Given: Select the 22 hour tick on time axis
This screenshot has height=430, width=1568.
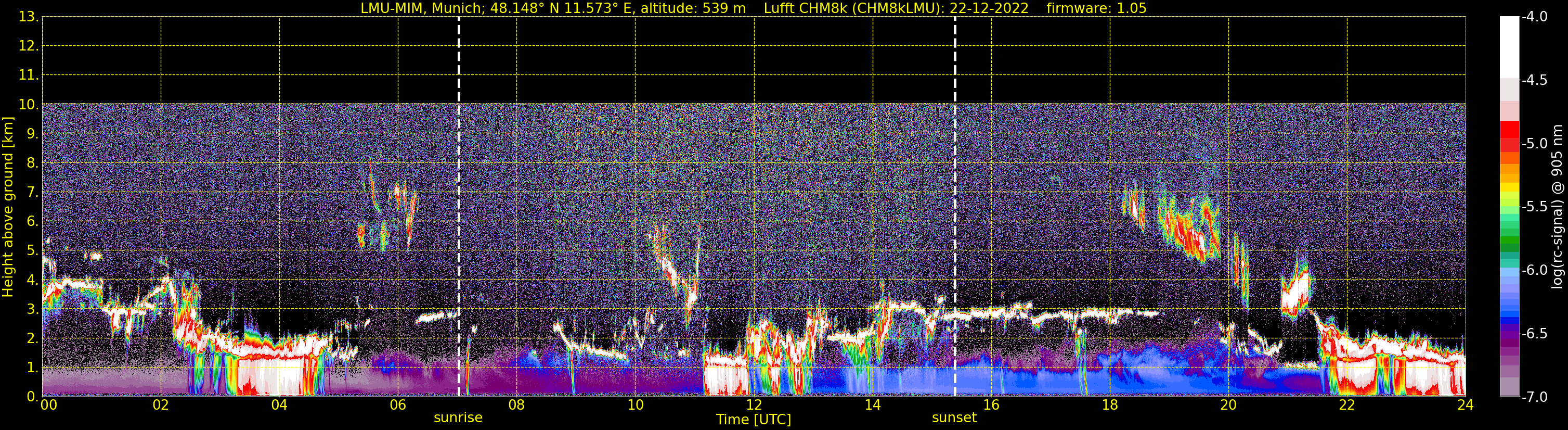Looking at the screenshot, I should pyautogui.click(x=1346, y=406).
